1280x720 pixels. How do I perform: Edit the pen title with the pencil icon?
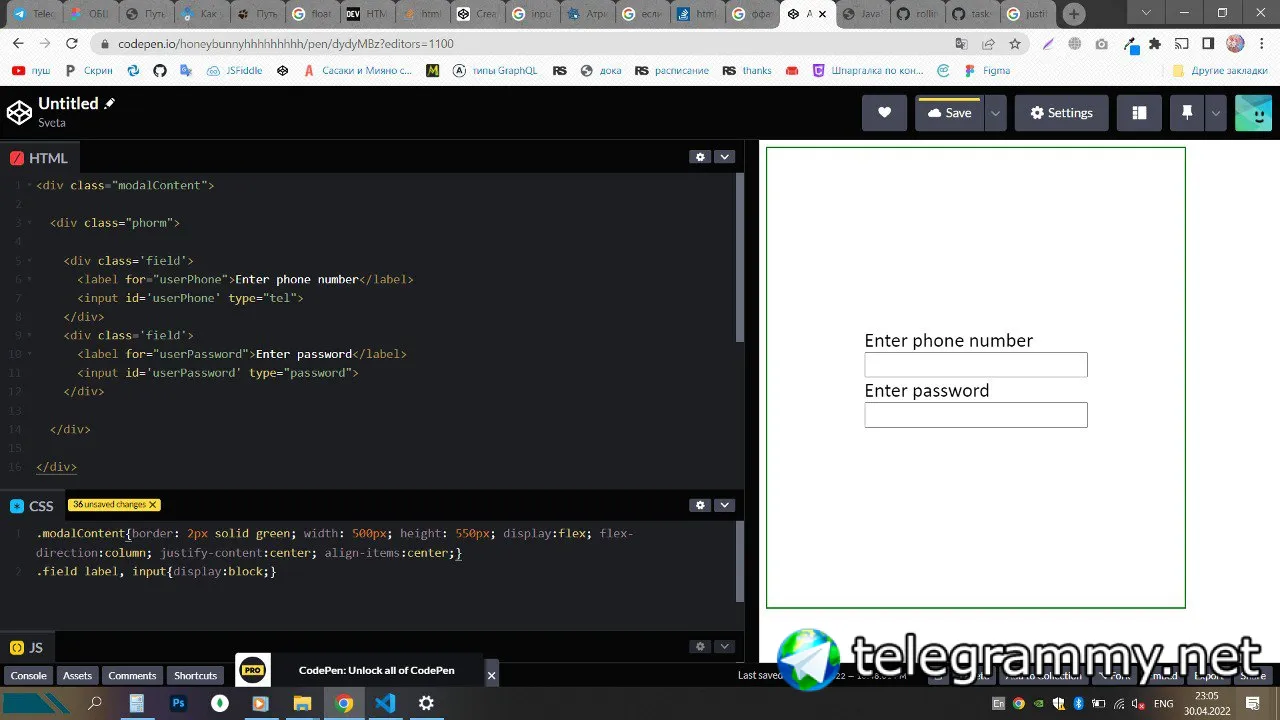(x=110, y=103)
